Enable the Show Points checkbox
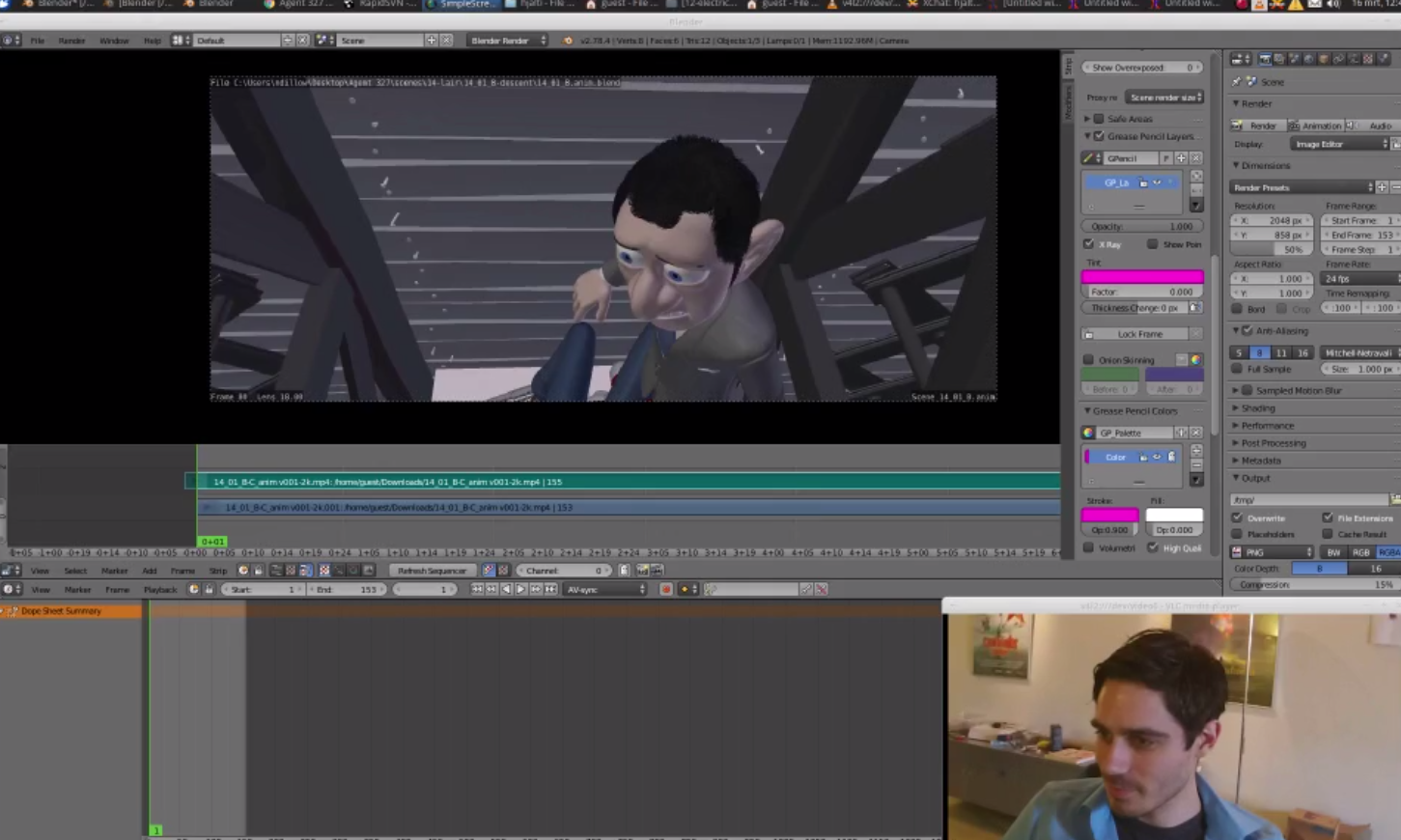Image resolution: width=1401 pixels, height=840 pixels. tap(1152, 244)
